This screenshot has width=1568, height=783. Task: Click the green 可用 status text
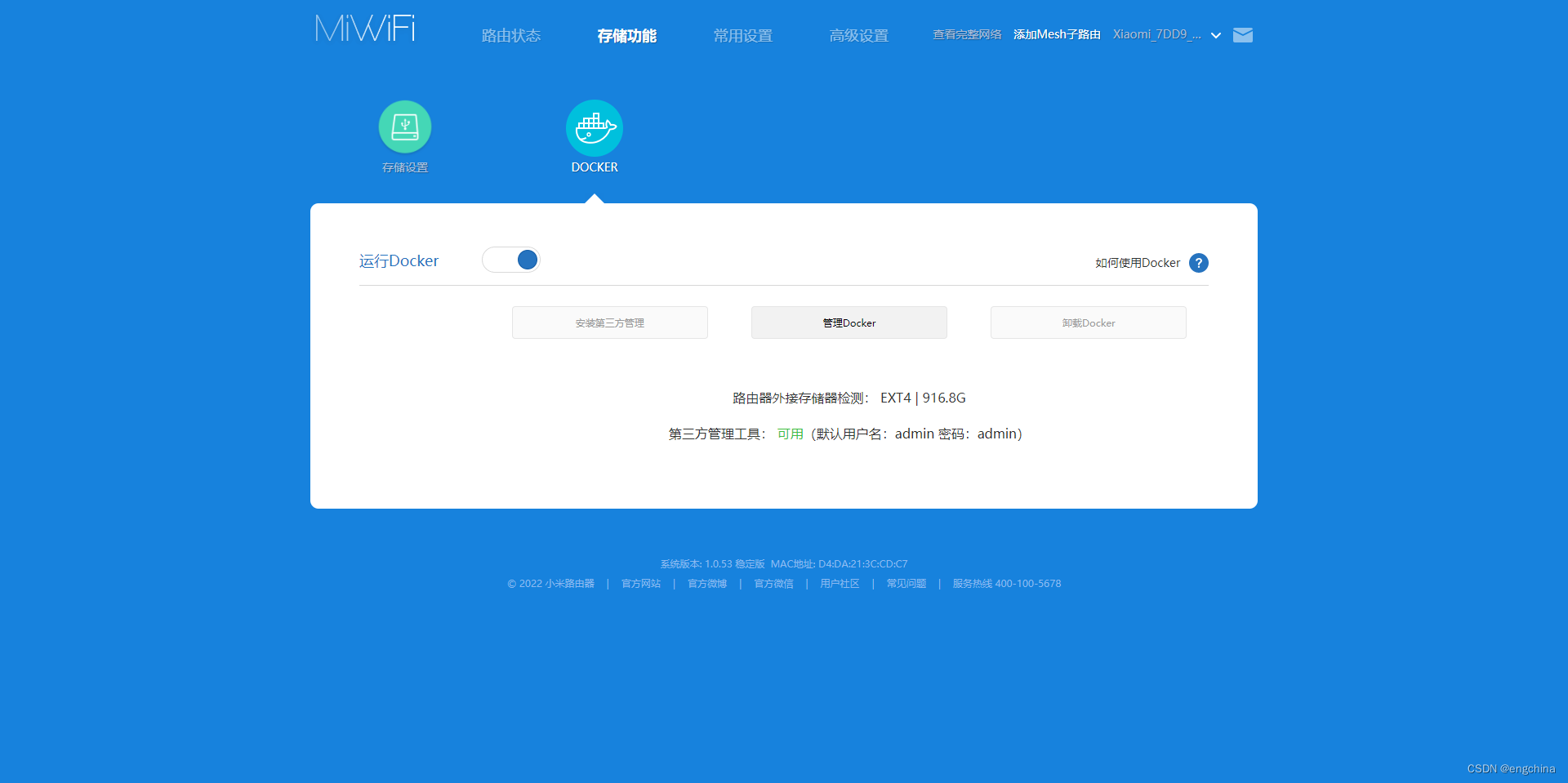[791, 434]
